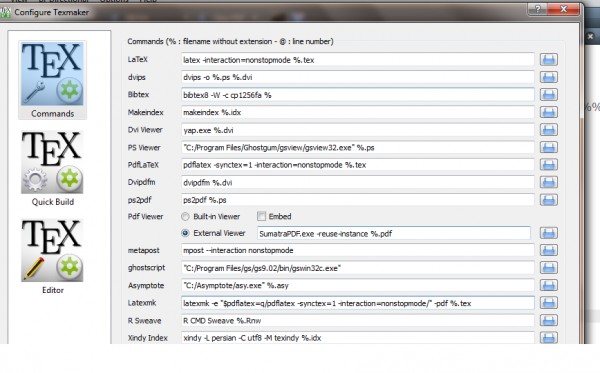Image resolution: width=600 pixels, height=373 pixels.
Task: Click the help question mark button
Action: (x=538, y=9)
